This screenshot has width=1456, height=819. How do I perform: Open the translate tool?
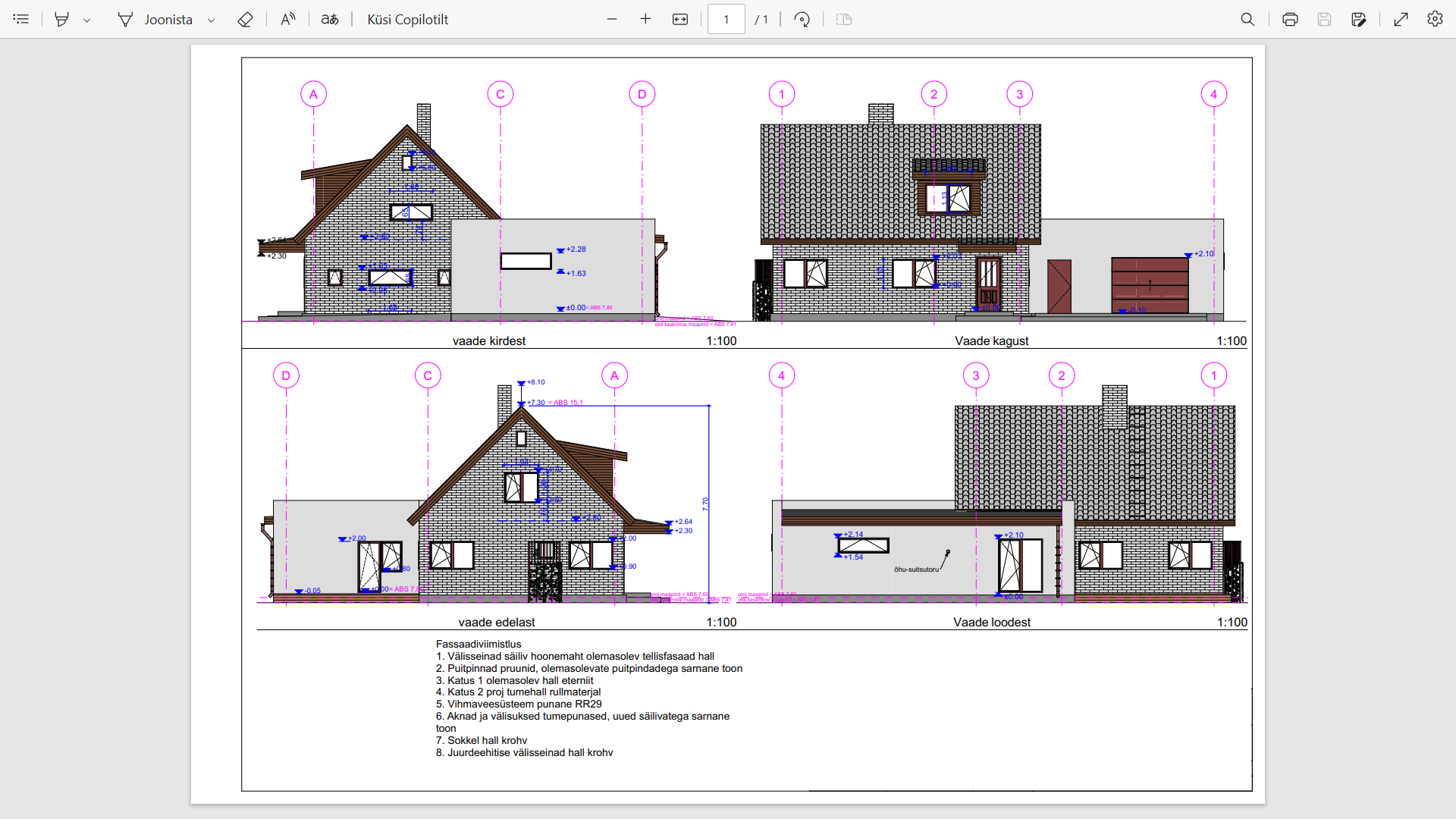tap(330, 19)
